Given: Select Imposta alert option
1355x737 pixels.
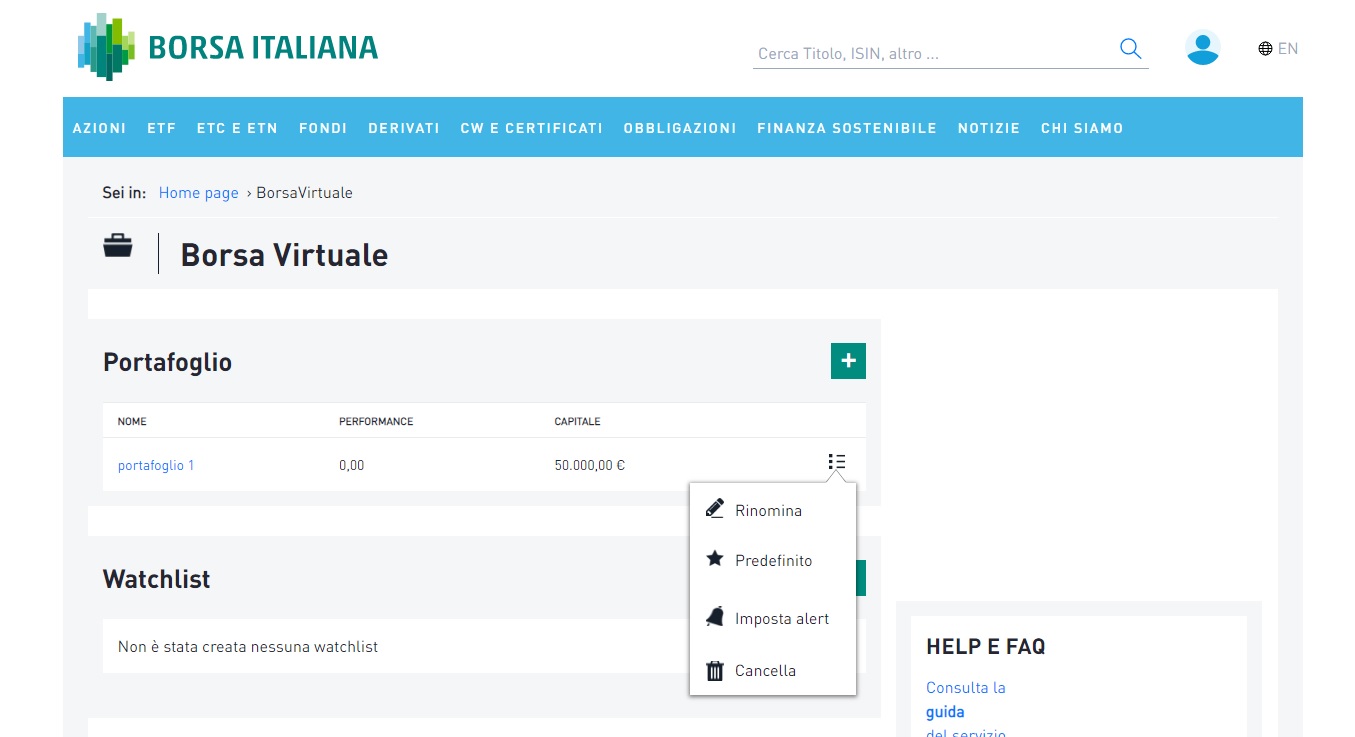Looking at the screenshot, I should (781, 619).
